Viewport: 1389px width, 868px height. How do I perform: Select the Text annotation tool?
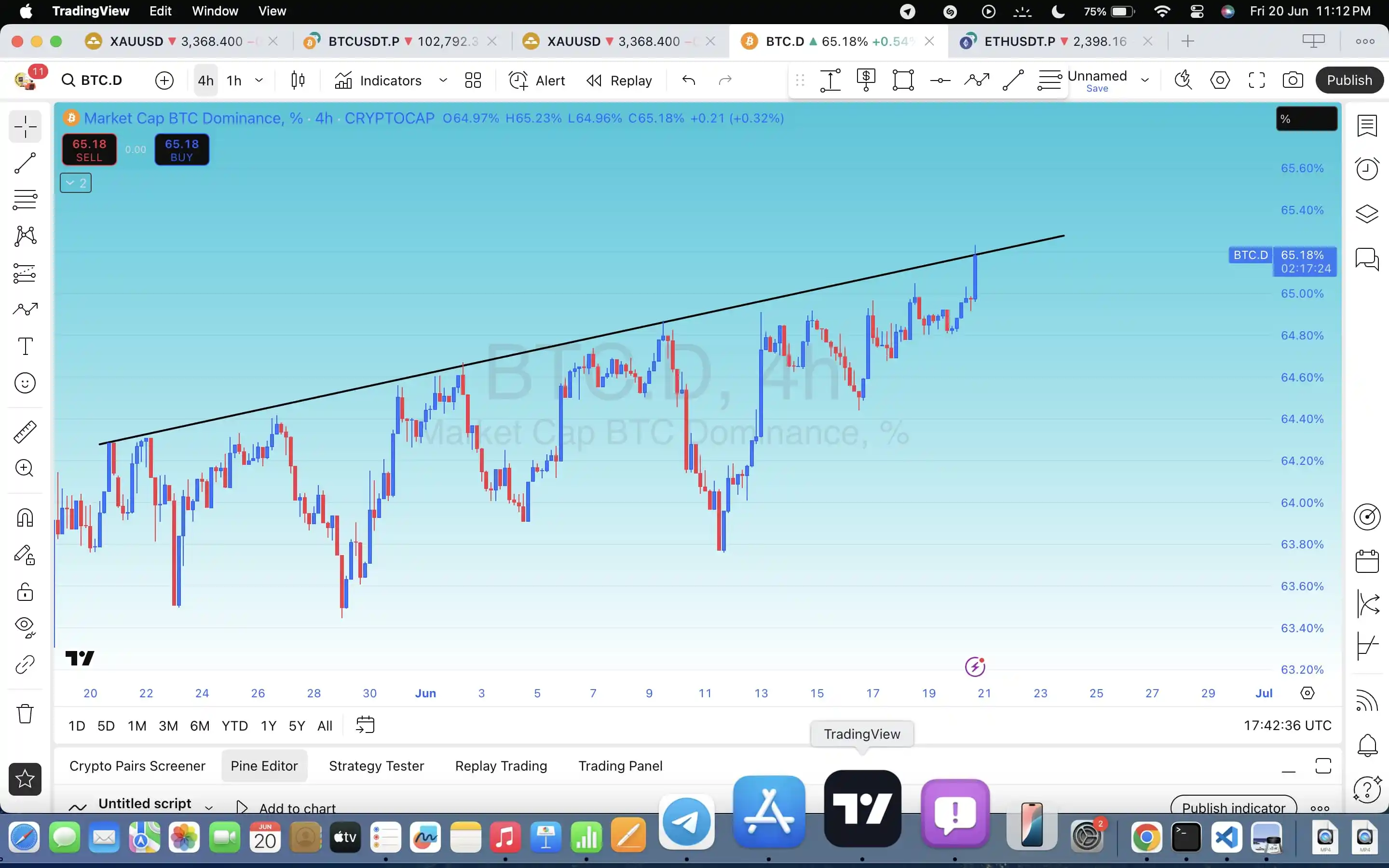click(25, 346)
